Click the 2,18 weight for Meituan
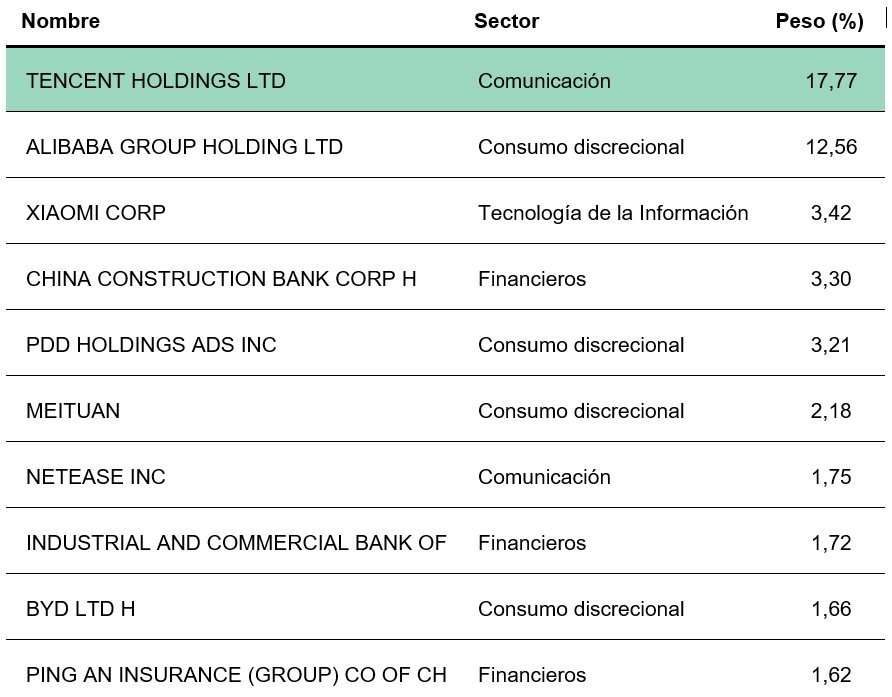 click(831, 411)
